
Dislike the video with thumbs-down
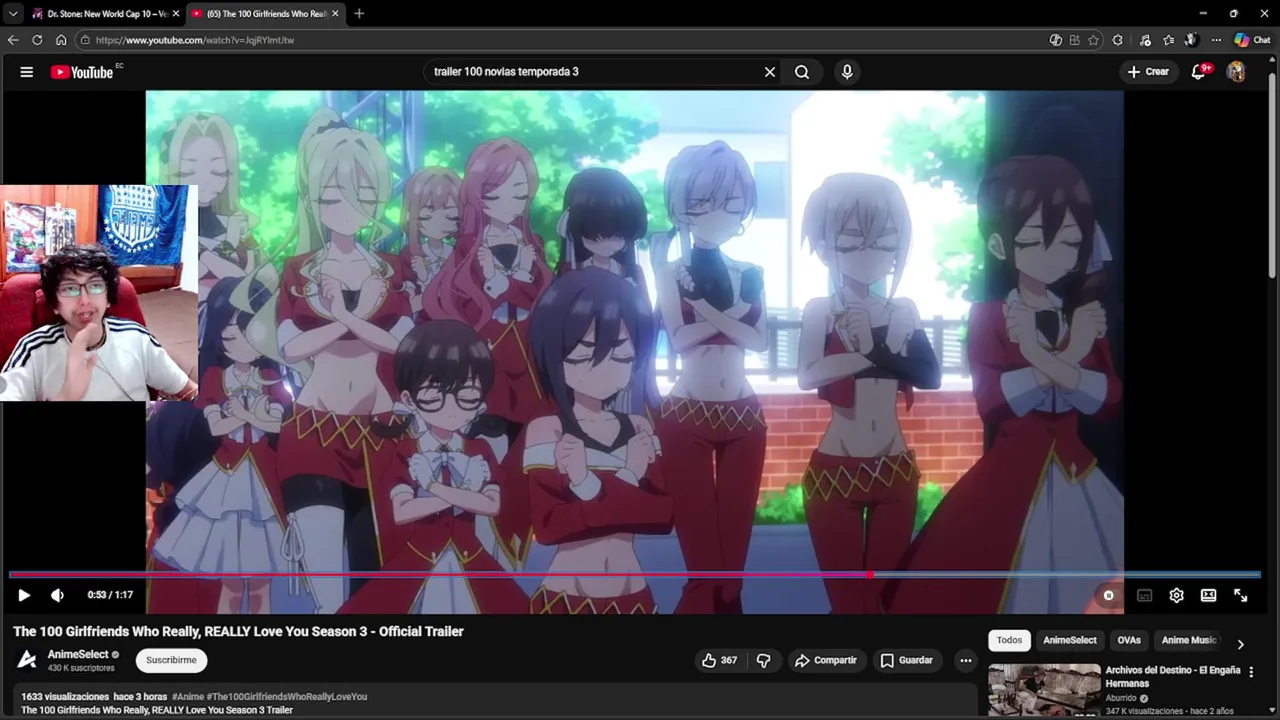click(x=764, y=660)
